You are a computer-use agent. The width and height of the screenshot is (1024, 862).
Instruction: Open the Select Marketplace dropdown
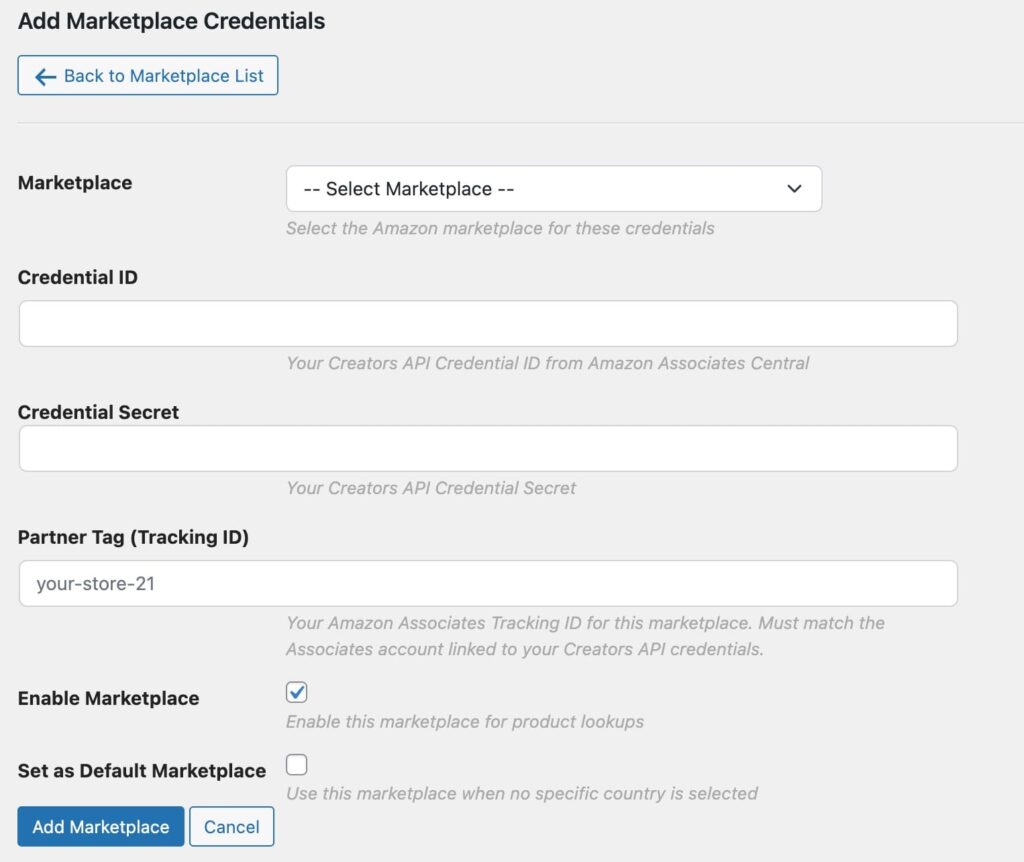(x=553, y=189)
